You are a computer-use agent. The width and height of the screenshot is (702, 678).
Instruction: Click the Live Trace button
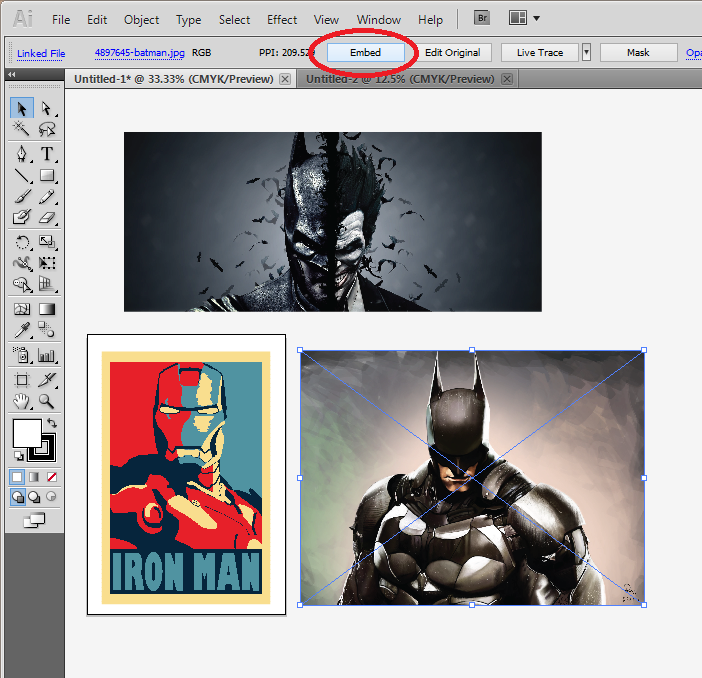coord(540,52)
